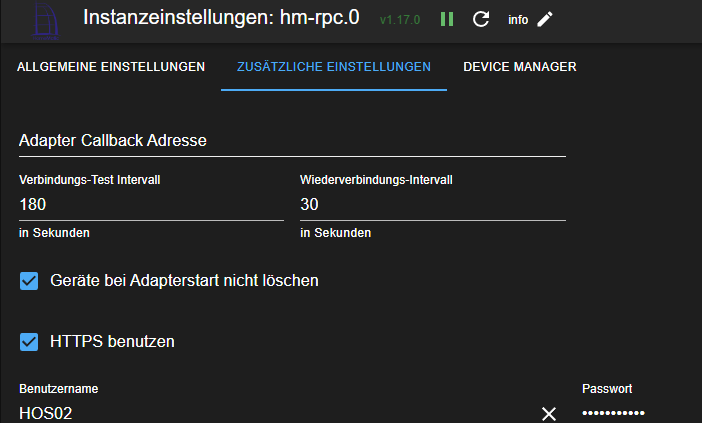Focus the Adapter Callback Adresse field
The height and width of the screenshot is (423, 702).
pyautogui.click(x=292, y=141)
